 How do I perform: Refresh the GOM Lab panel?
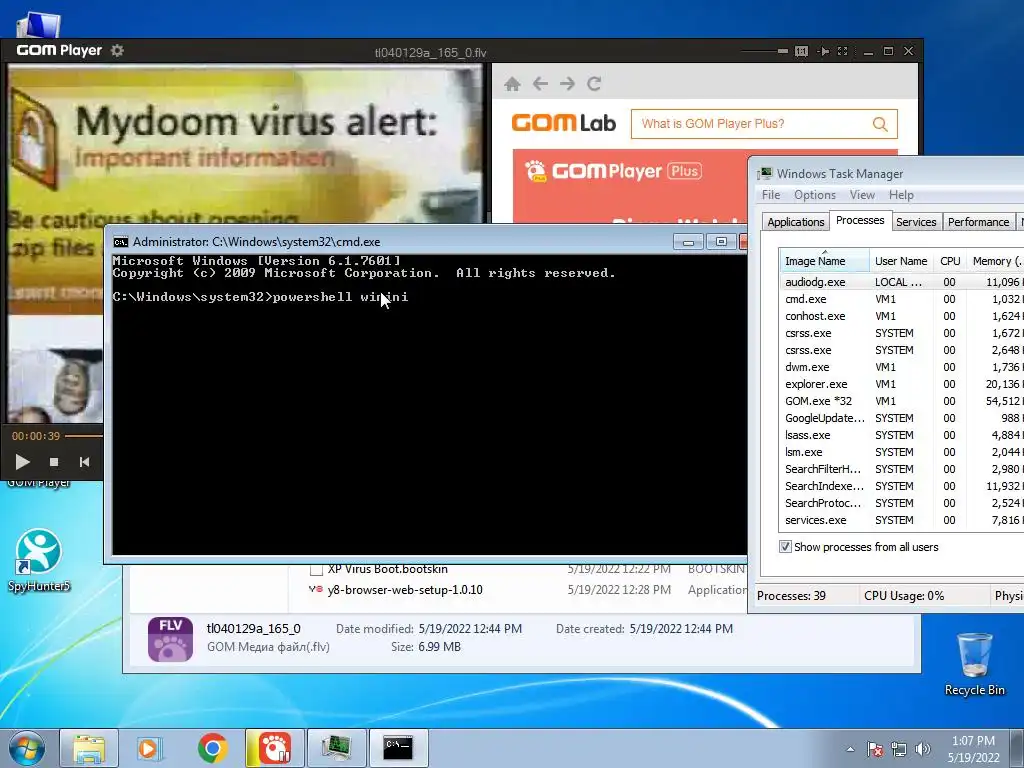594,84
